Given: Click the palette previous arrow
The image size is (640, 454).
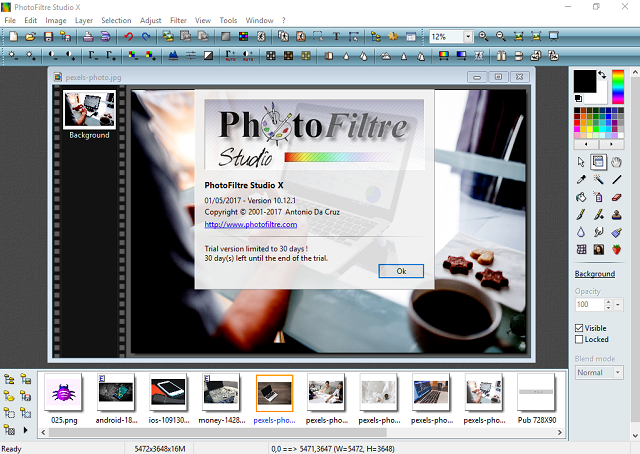Looking at the screenshot, I should point(586,144).
